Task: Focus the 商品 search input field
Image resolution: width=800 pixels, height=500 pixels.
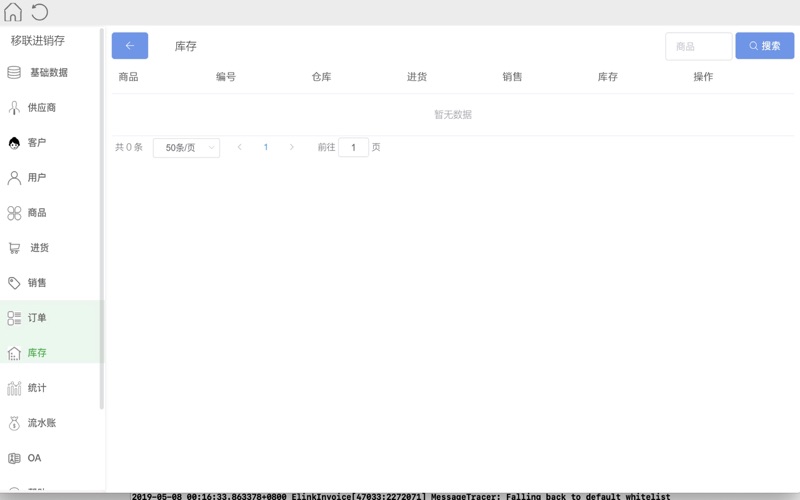Action: [698, 46]
